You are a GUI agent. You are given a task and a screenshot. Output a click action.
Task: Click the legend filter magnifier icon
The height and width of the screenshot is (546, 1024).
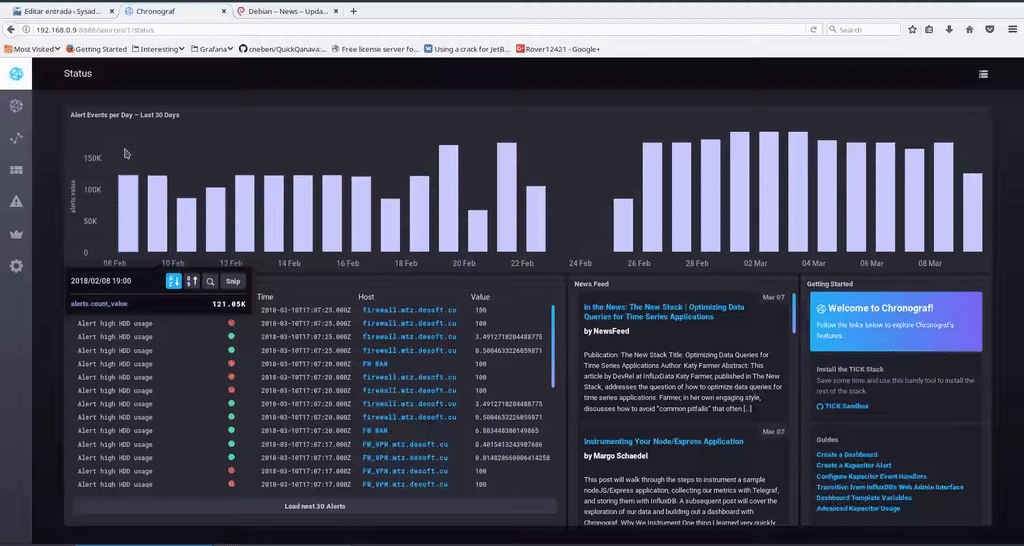pyautogui.click(x=210, y=281)
